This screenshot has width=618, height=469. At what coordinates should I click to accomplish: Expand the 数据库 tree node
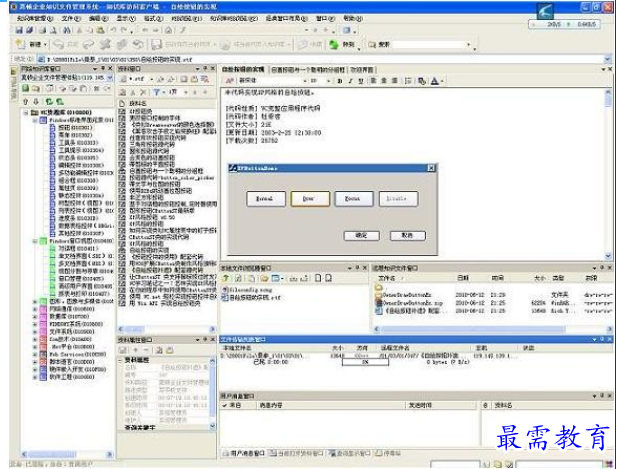click(x=35, y=316)
